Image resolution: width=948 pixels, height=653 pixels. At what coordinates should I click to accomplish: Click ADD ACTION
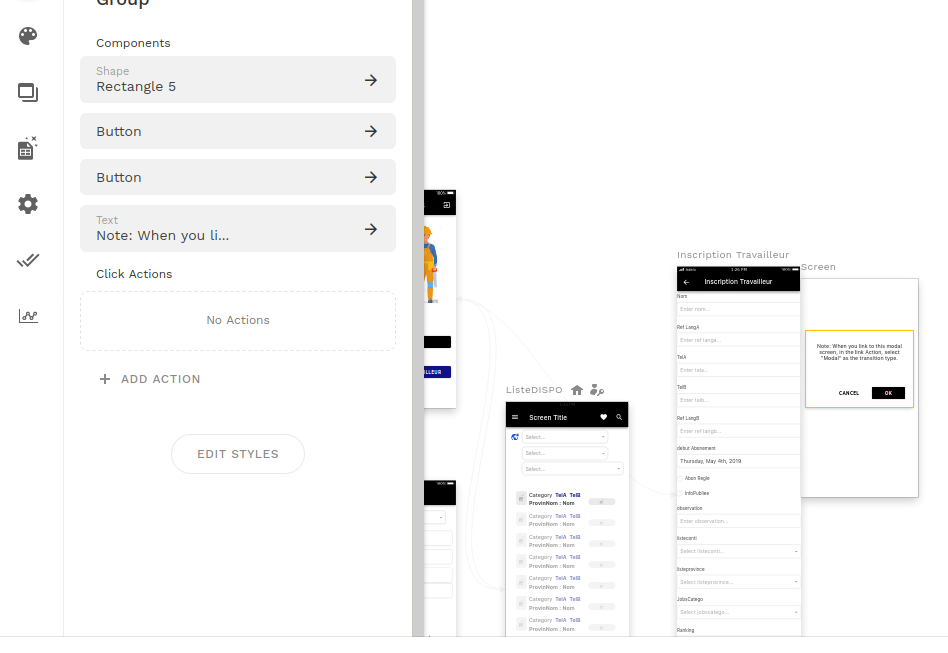(x=150, y=379)
